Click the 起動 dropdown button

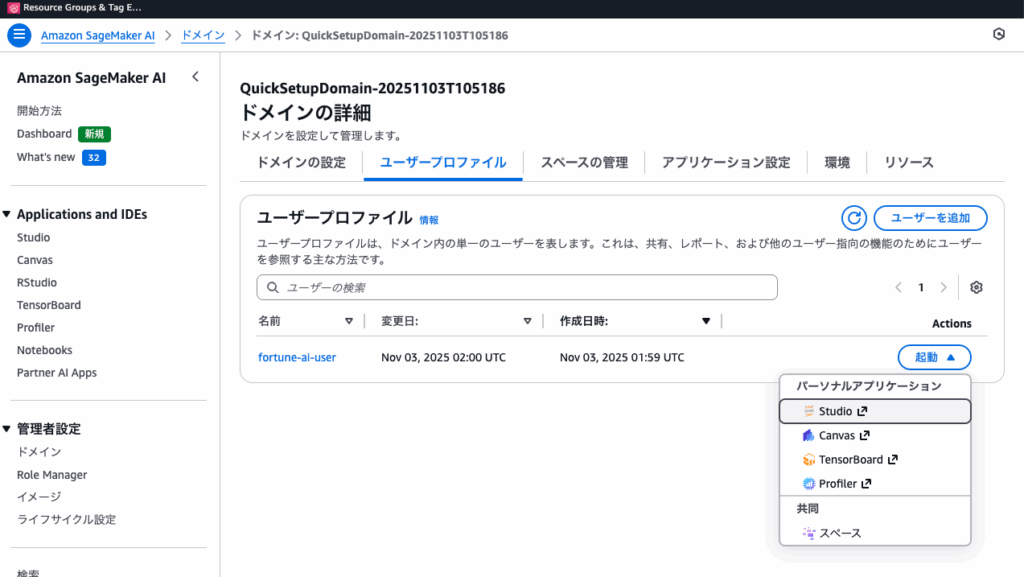pos(934,357)
